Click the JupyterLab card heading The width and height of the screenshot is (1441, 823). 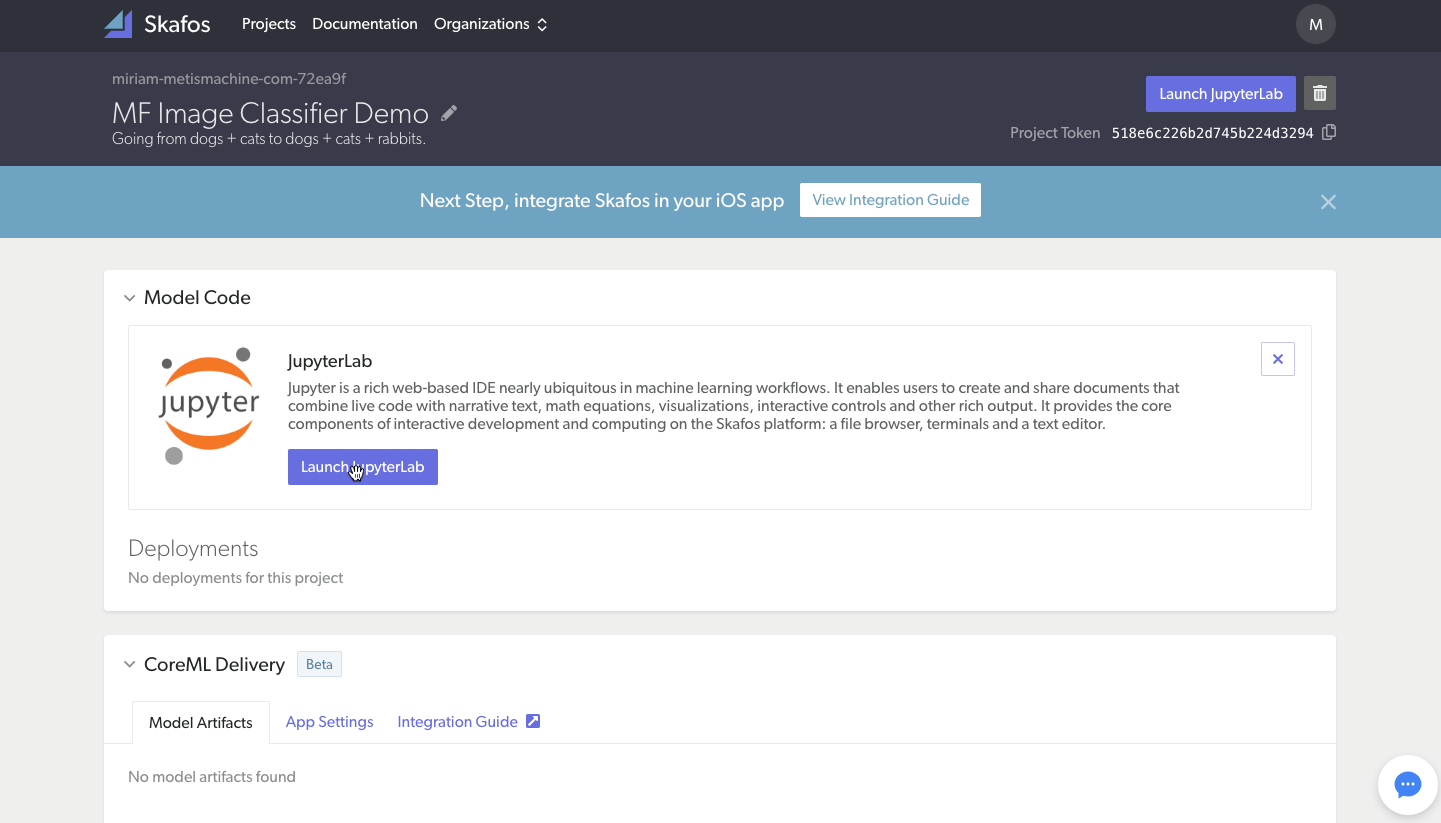tap(330, 361)
